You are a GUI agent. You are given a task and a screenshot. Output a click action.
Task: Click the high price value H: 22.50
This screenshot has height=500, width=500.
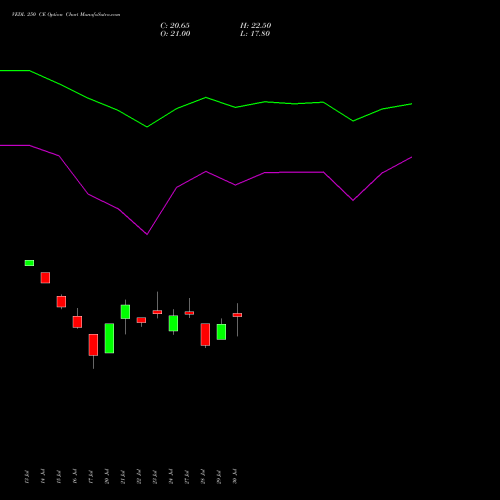pyautogui.click(x=255, y=26)
